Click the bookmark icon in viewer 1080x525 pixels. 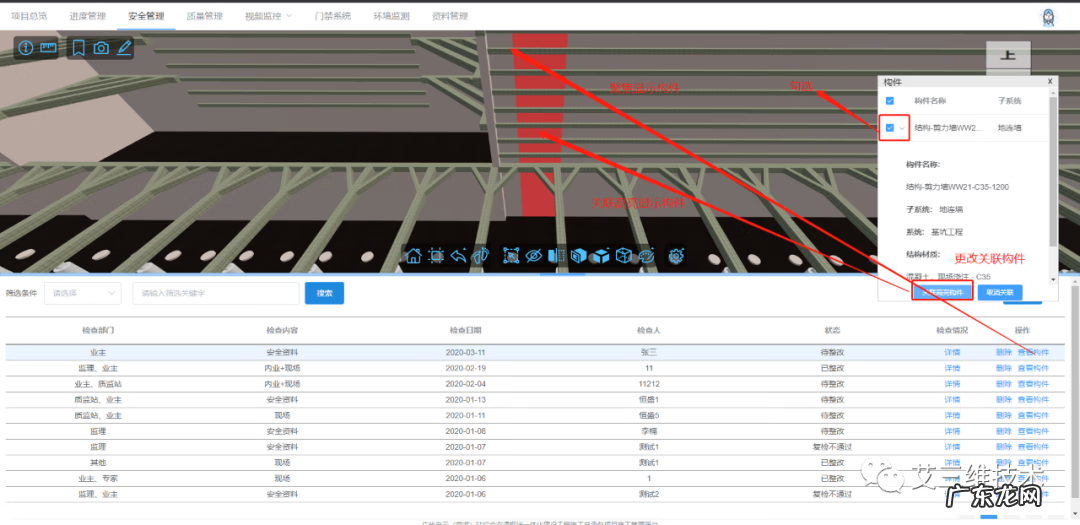[x=79, y=48]
